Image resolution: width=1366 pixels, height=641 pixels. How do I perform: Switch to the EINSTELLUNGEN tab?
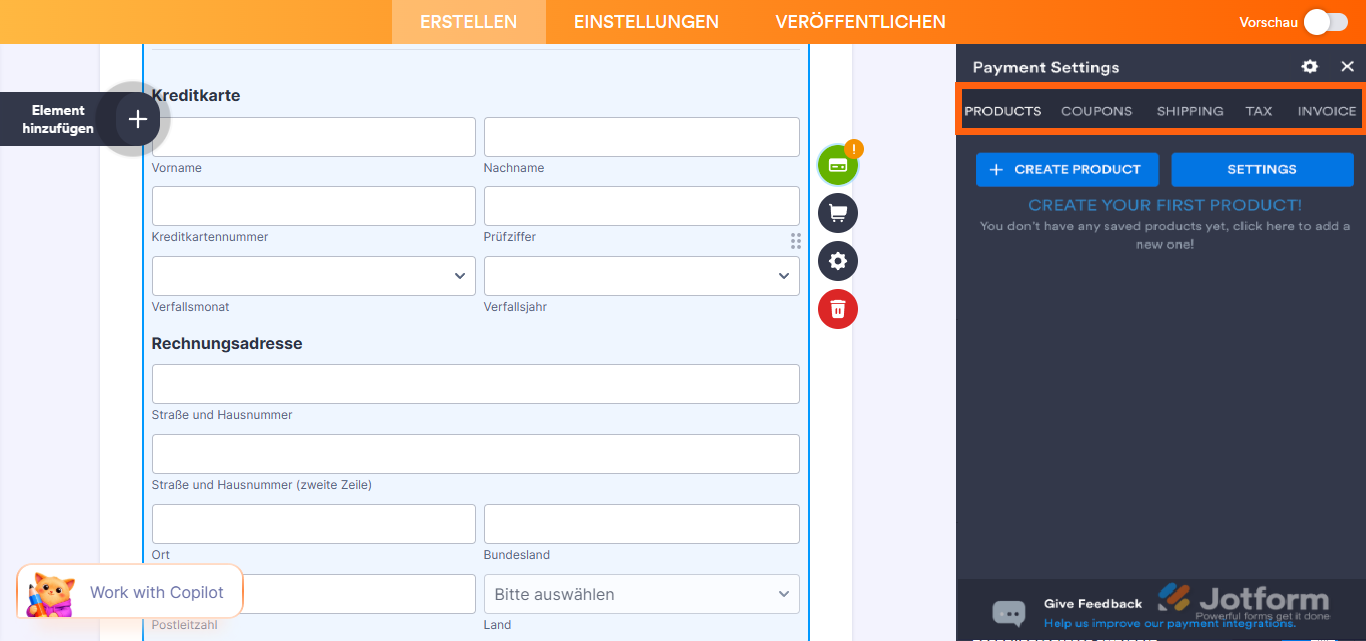tap(646, 22)
